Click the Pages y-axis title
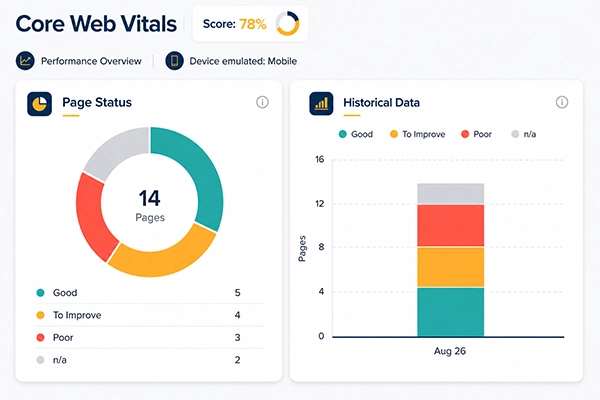600x400 pixels. [x=302, y=248]
